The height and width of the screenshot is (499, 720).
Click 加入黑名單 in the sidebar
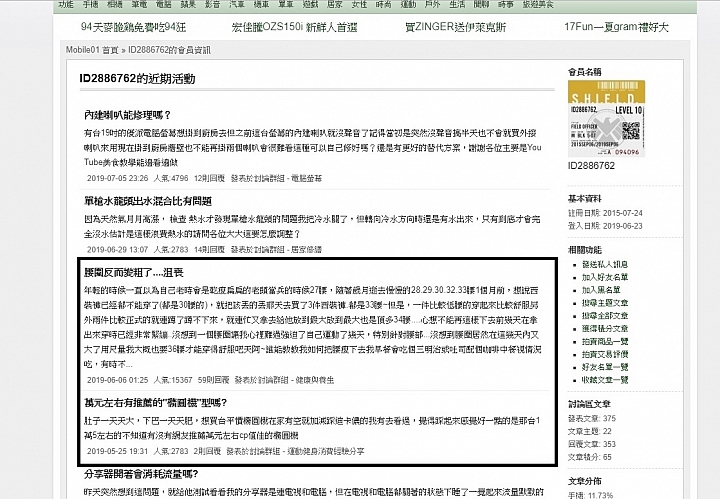click(x=601, y=290)
